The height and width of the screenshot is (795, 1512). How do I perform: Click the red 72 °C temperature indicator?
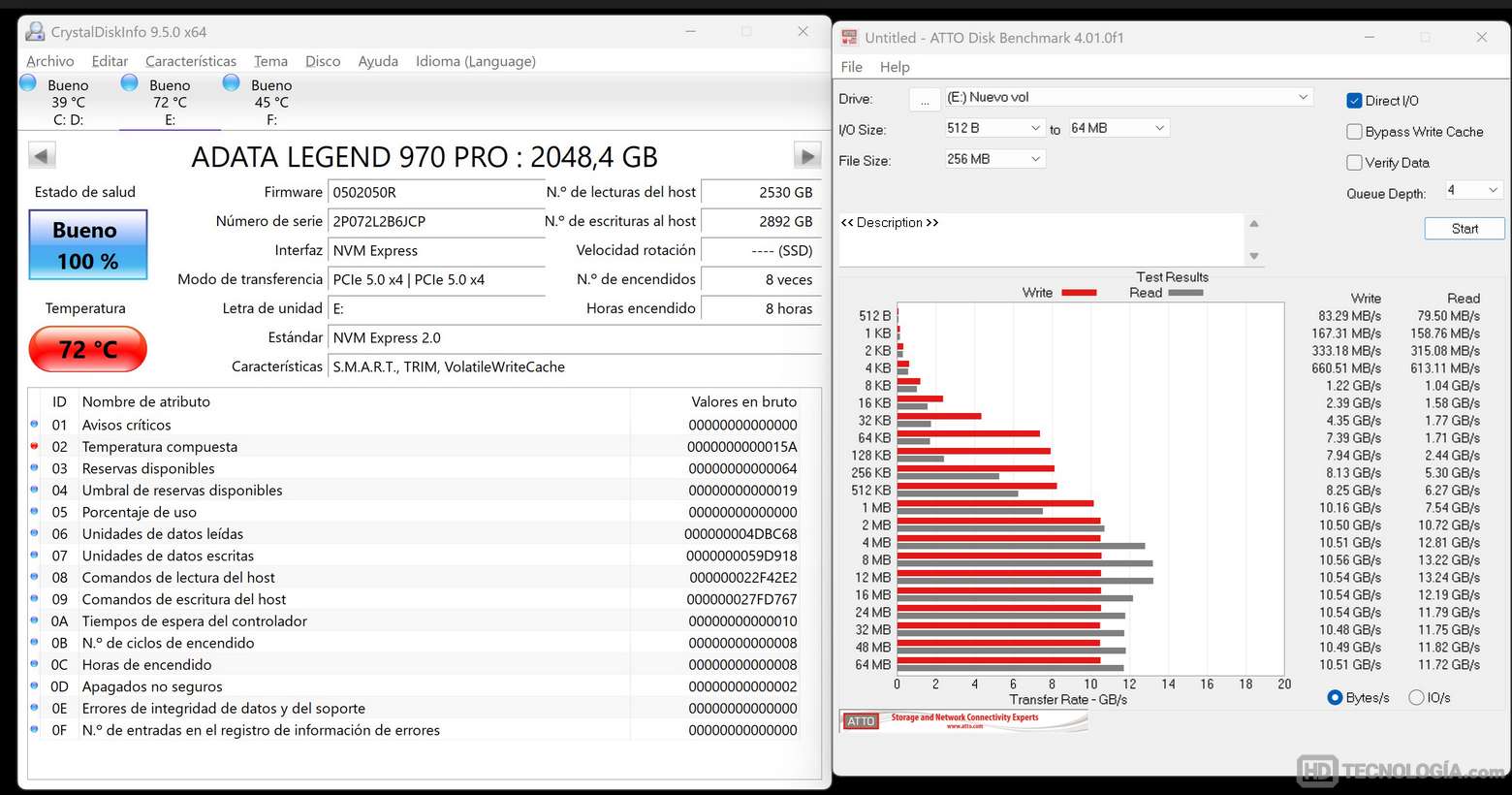pyautogui.click(x=88, y=349)
